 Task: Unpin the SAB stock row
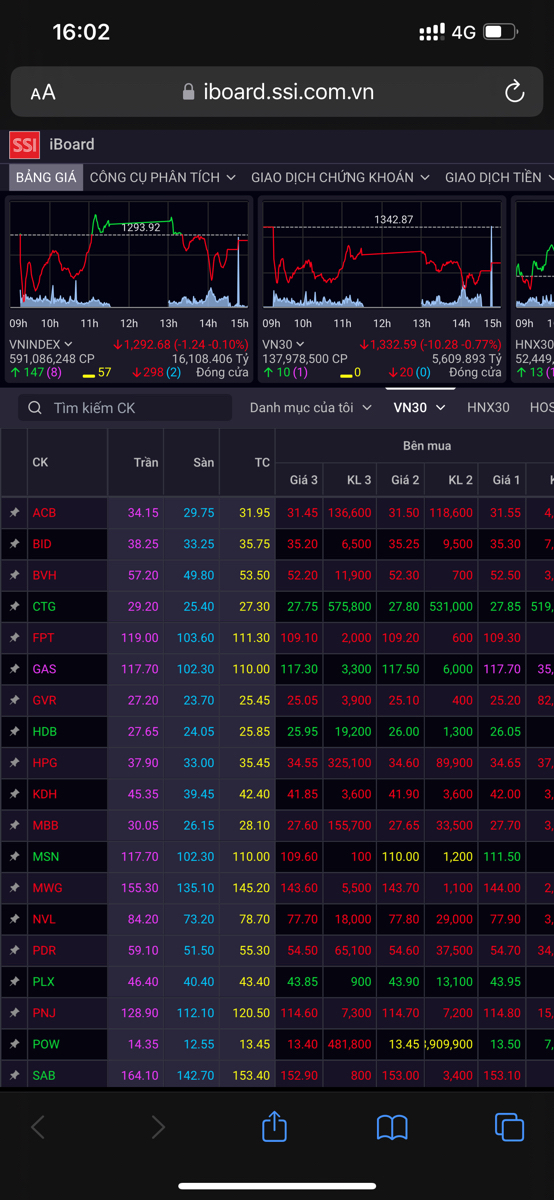tap(14, 1075)
